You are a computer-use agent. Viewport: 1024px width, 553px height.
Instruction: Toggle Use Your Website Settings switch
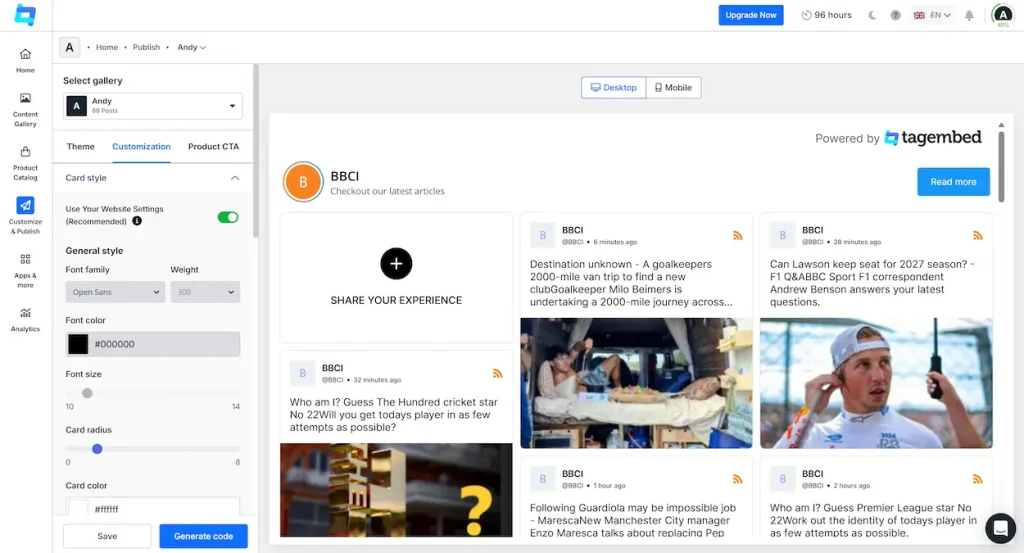click(x=228, y=217)
